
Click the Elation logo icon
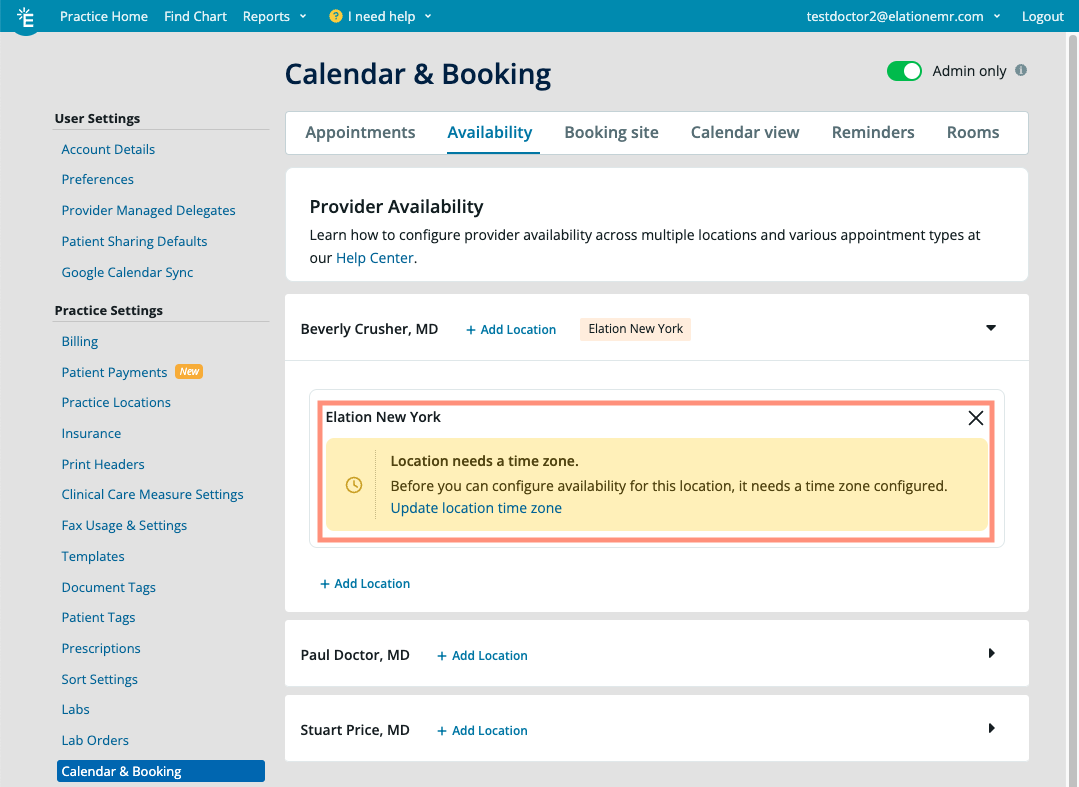point(27,17)
